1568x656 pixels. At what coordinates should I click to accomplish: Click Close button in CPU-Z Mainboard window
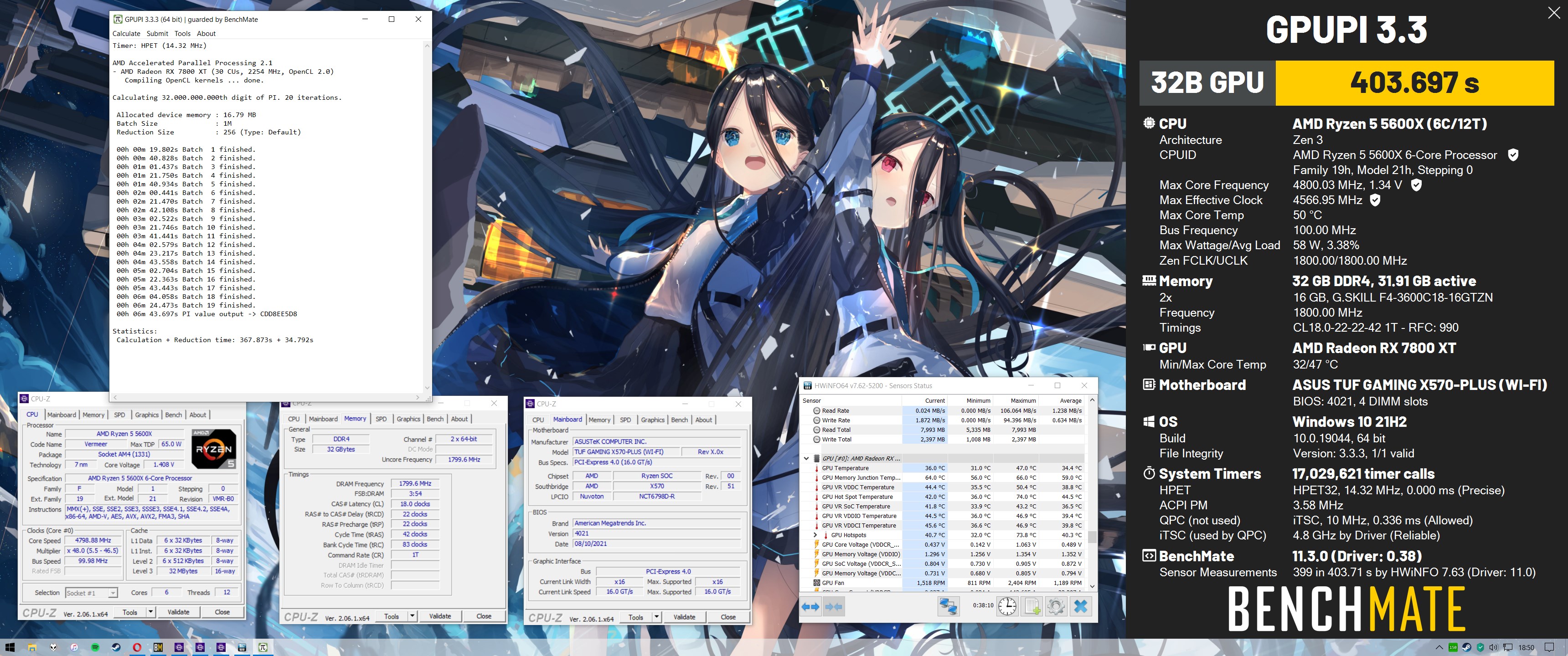[x=728, y=617]
